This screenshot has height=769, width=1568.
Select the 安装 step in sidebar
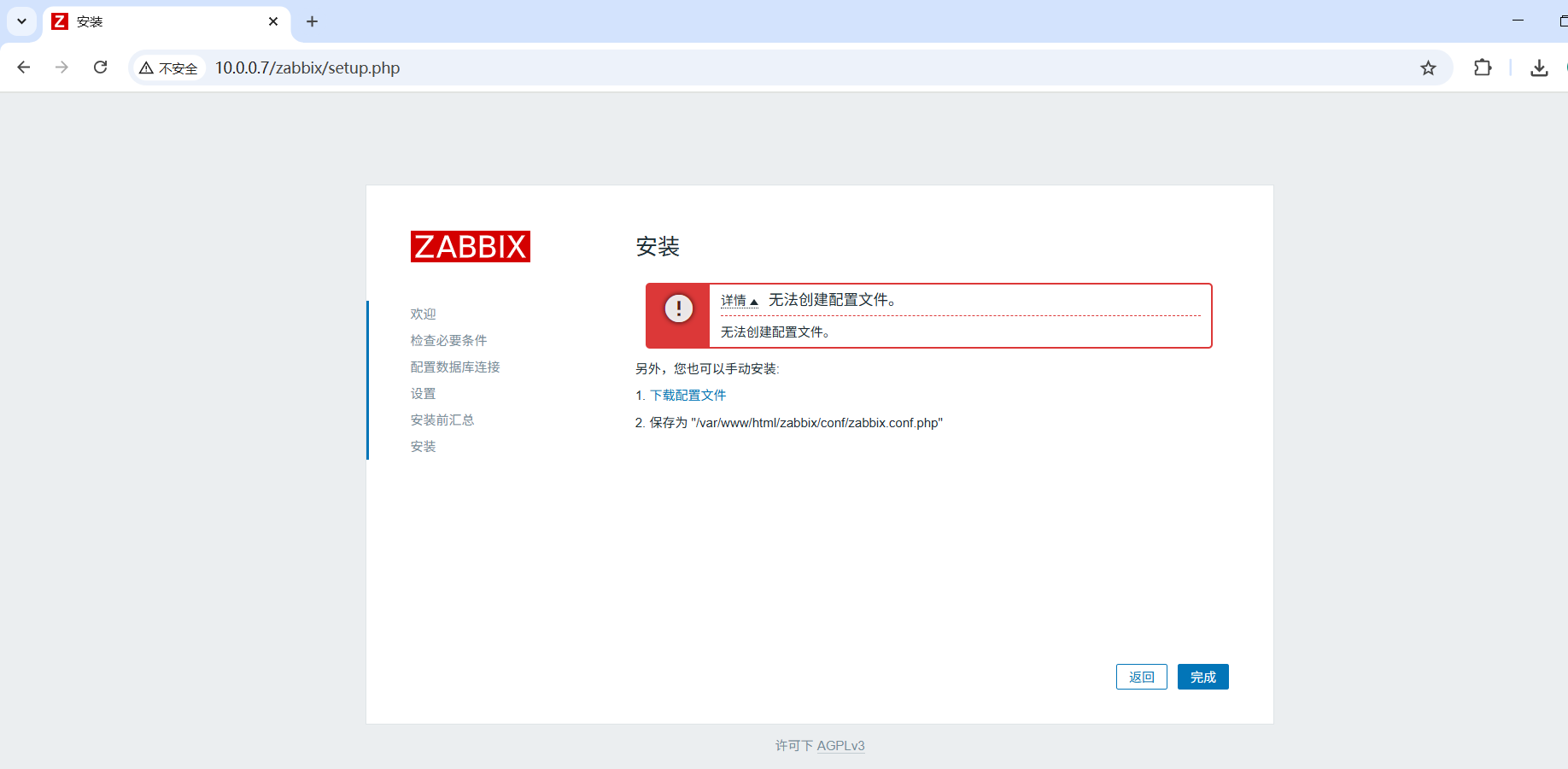(x=424, y=447)
